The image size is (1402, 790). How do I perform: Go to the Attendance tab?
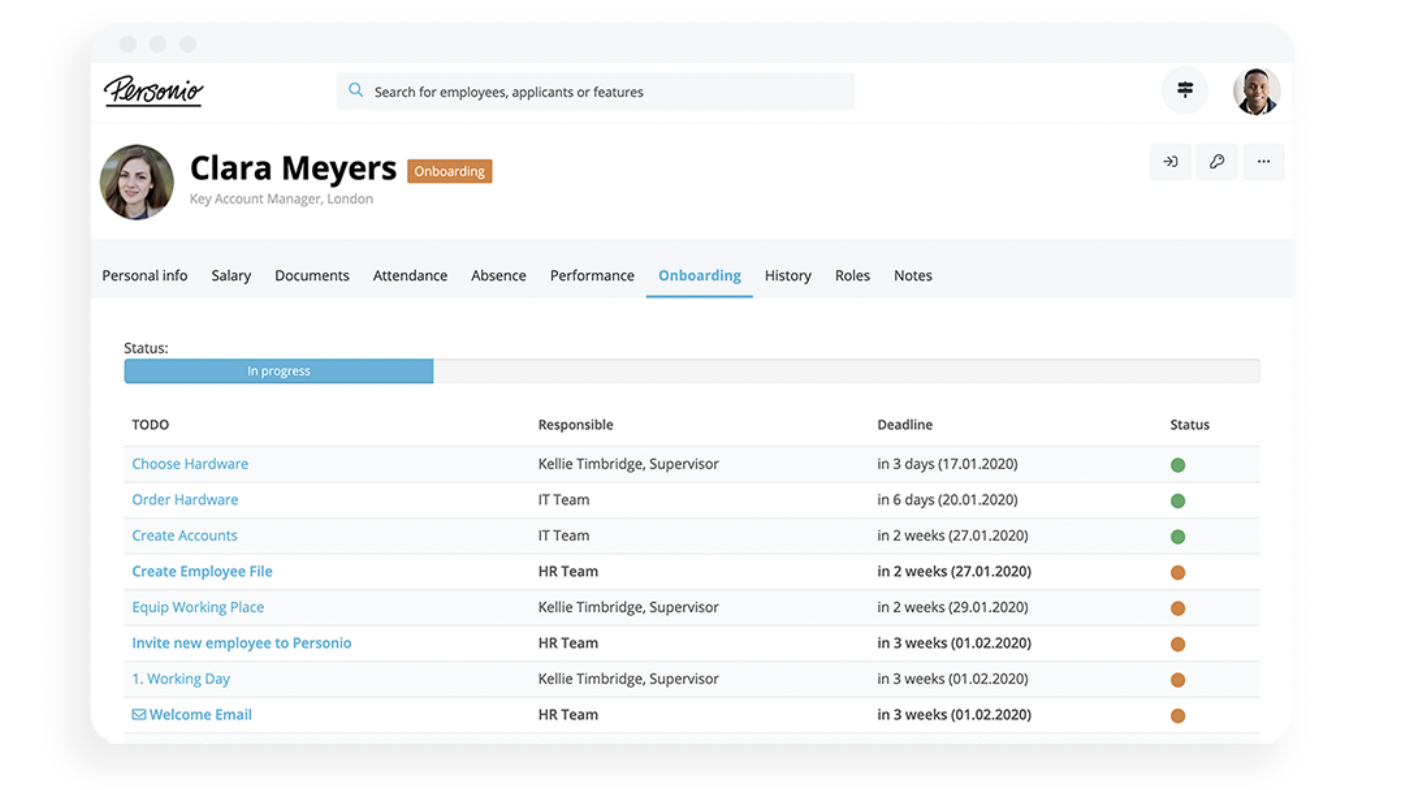[410, 276]
